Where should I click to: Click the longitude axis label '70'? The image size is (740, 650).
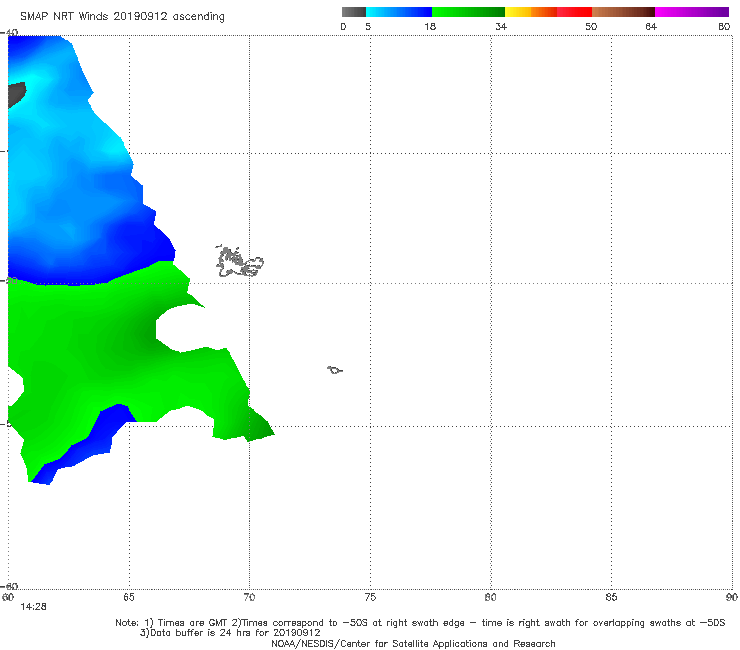[249, 598]
